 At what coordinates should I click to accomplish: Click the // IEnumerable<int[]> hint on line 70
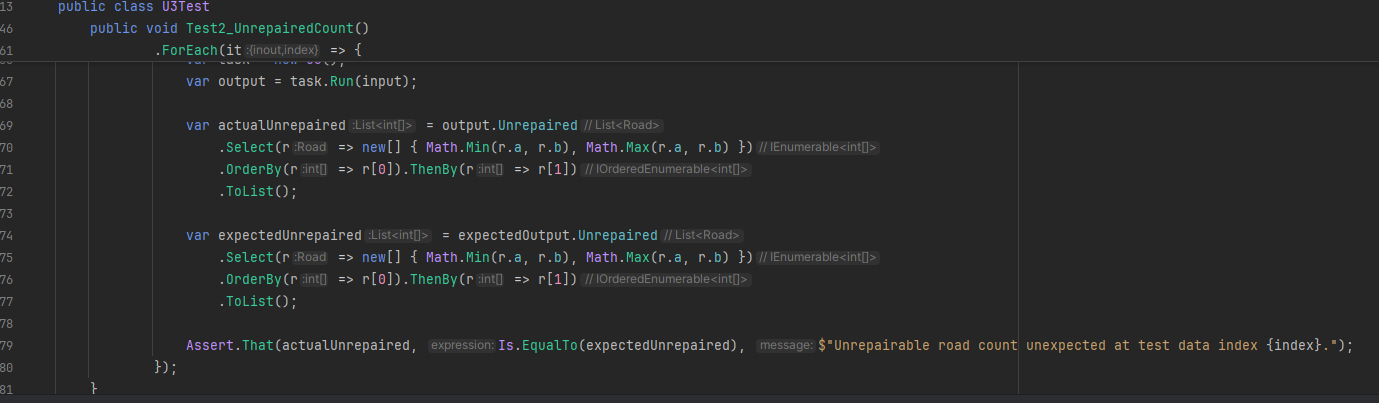817,148
